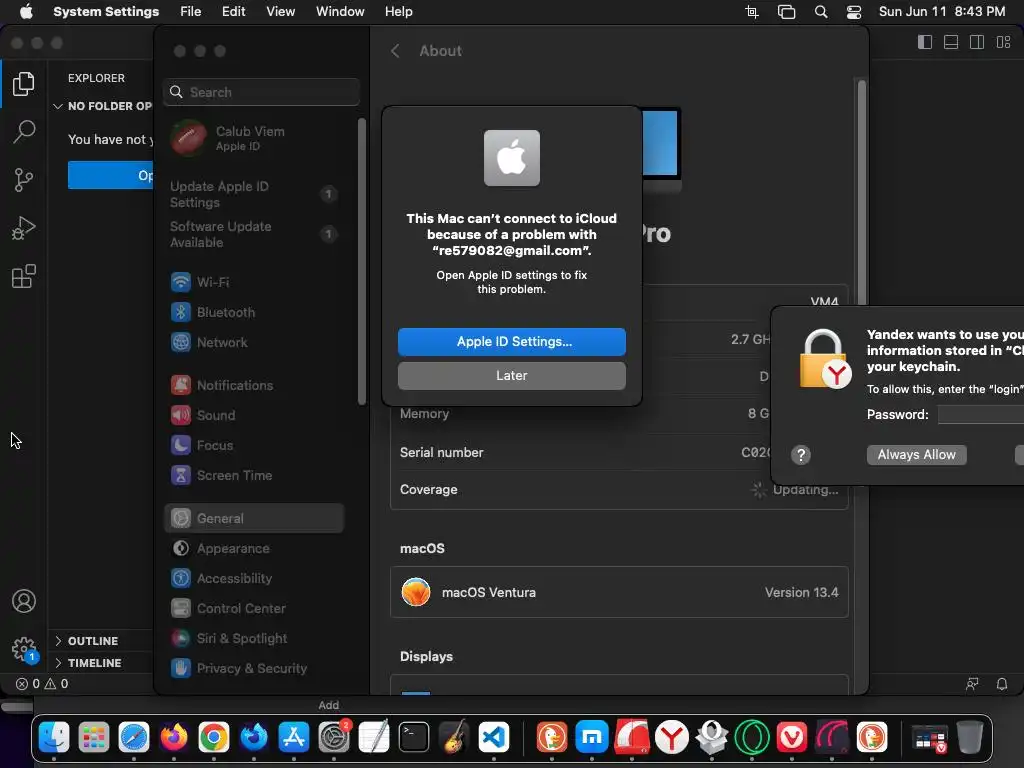Open Sound settings in sidebar
Screen dimensions: 1024x768
(255, 415)
